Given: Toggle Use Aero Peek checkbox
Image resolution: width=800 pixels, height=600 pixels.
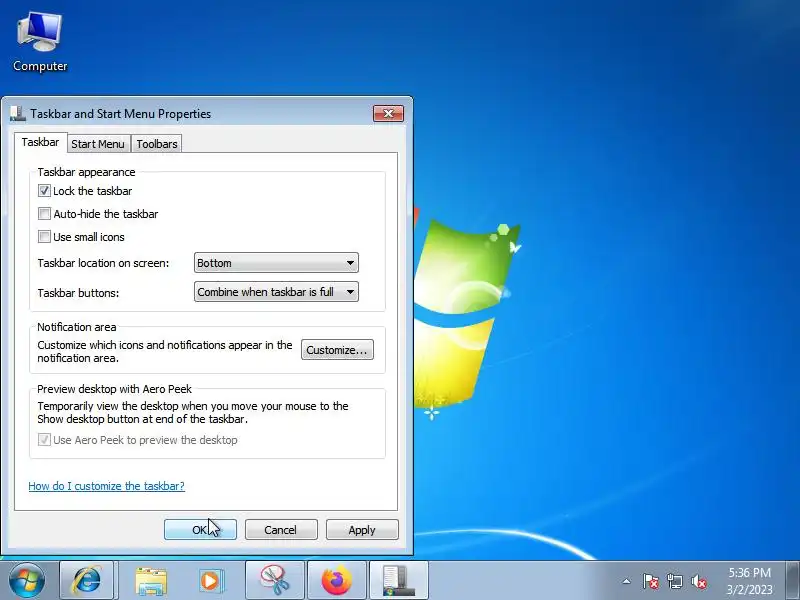Looking at the screenshot, I should pos(44,440).
